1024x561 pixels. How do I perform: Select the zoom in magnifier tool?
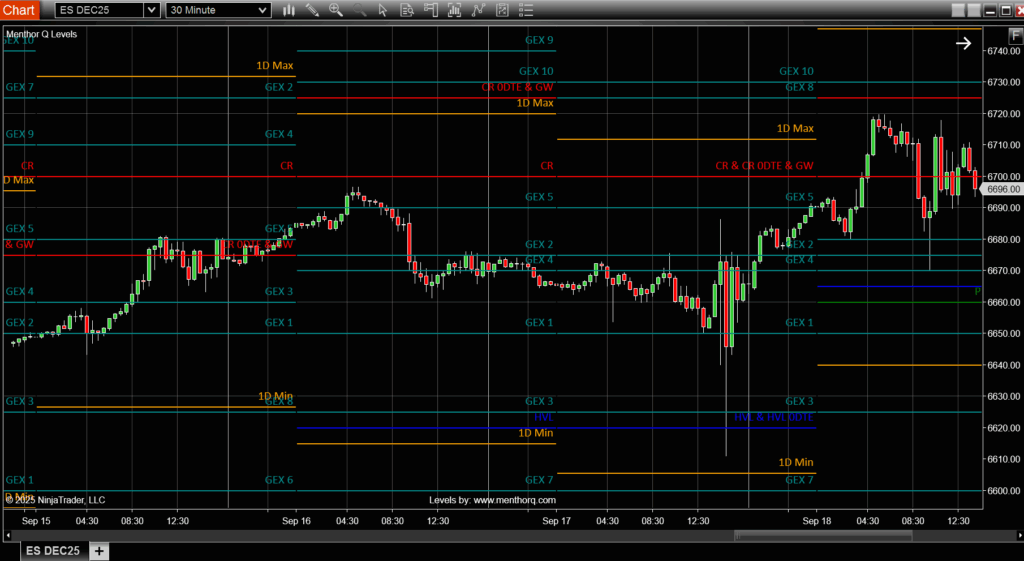point(336,10)
